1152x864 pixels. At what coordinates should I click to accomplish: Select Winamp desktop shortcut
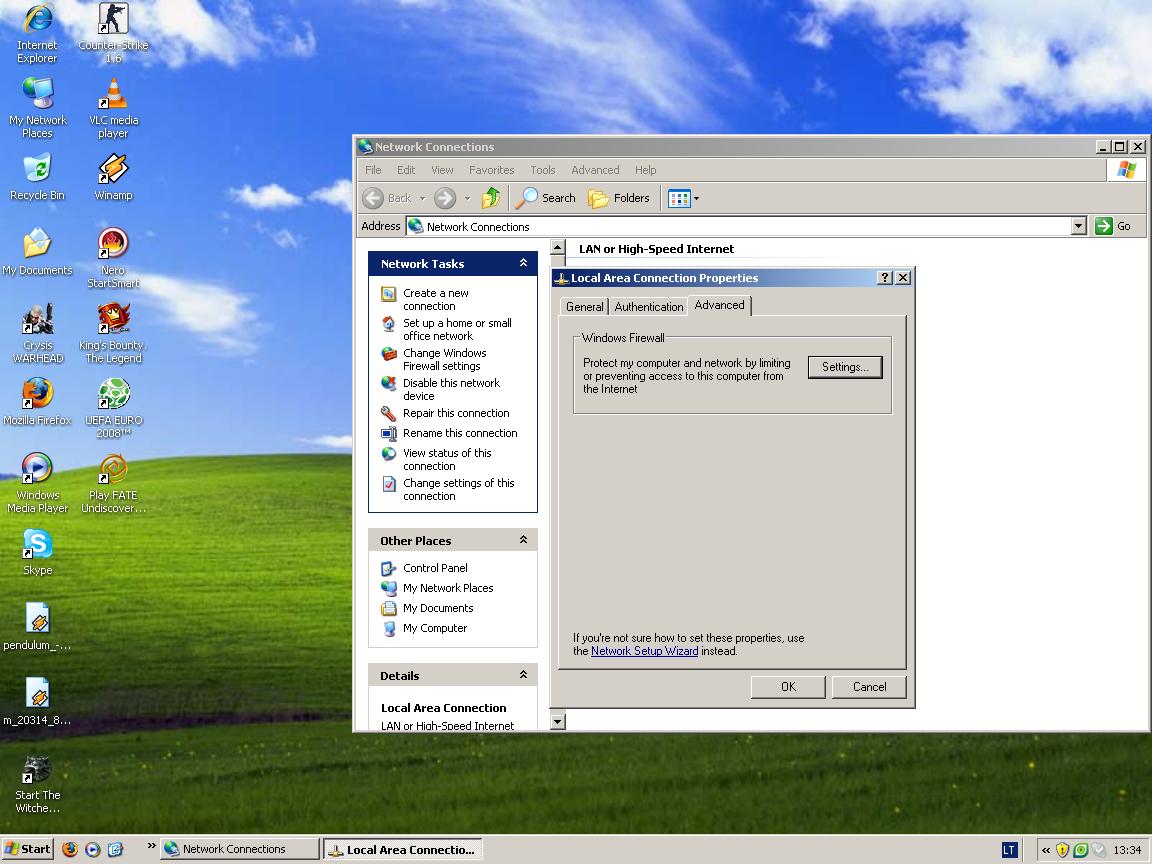(113, 177)
